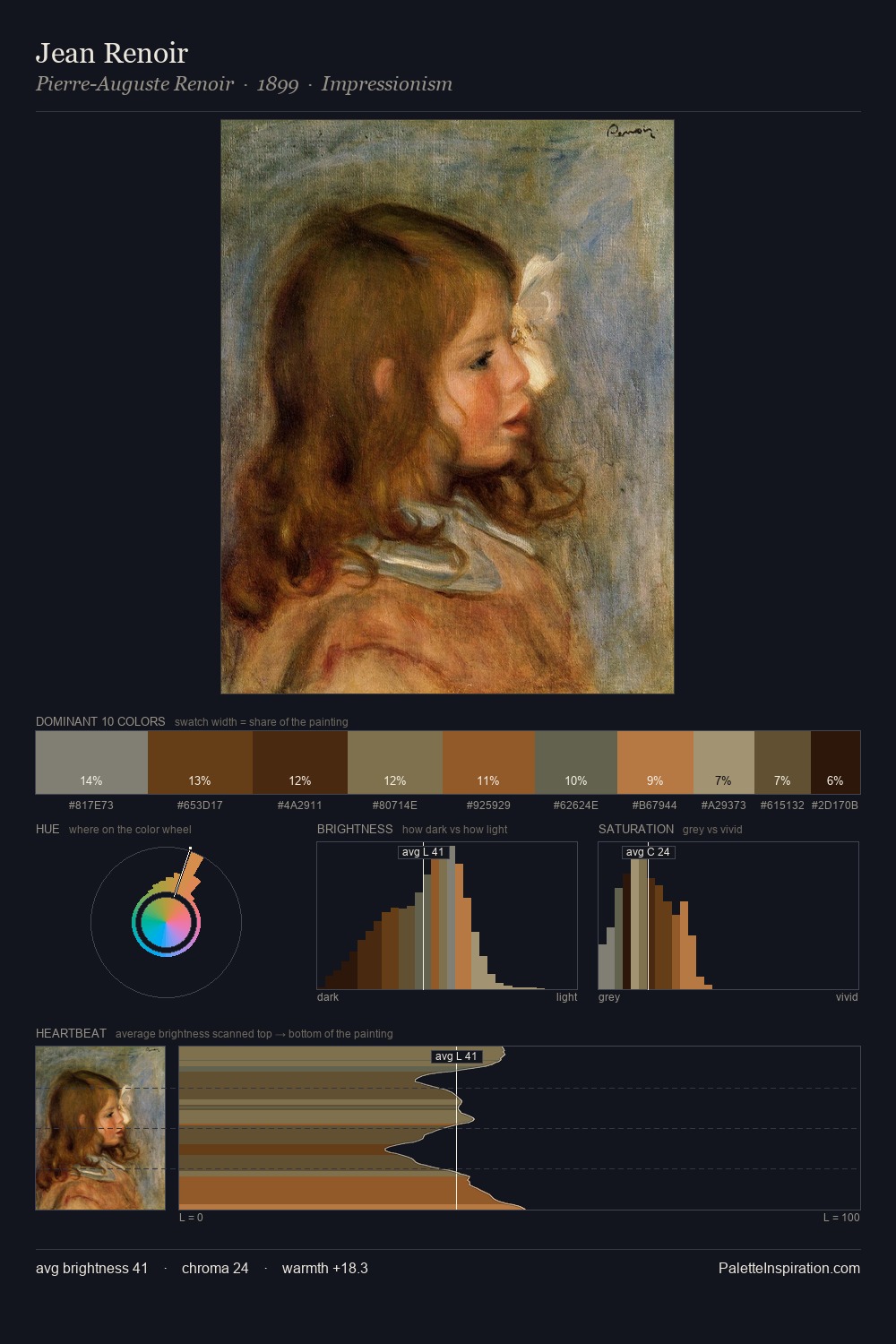This screenshot has height=1344, width=896.
Task: Click the saturation histogram chart
Action: click(x=728, y=916)
